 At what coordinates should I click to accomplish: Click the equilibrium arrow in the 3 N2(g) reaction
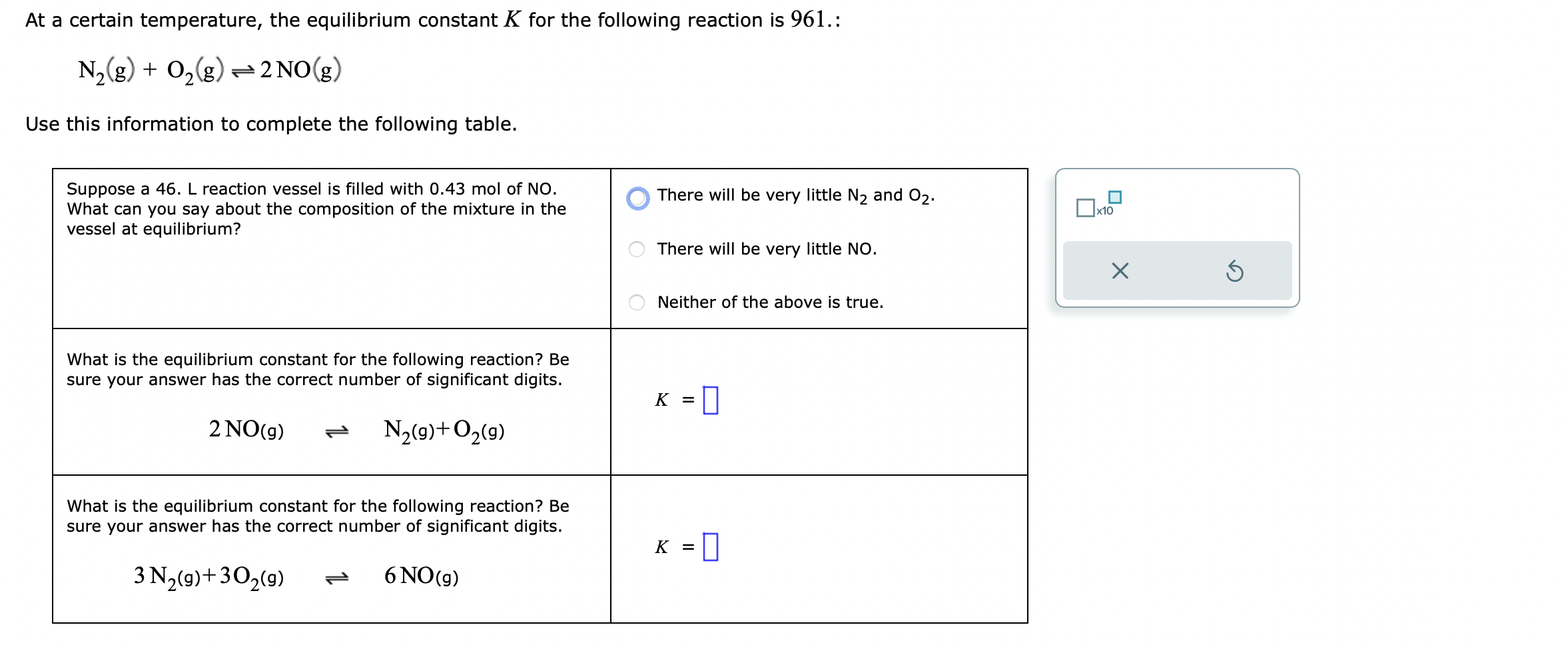tap(338, 577)
